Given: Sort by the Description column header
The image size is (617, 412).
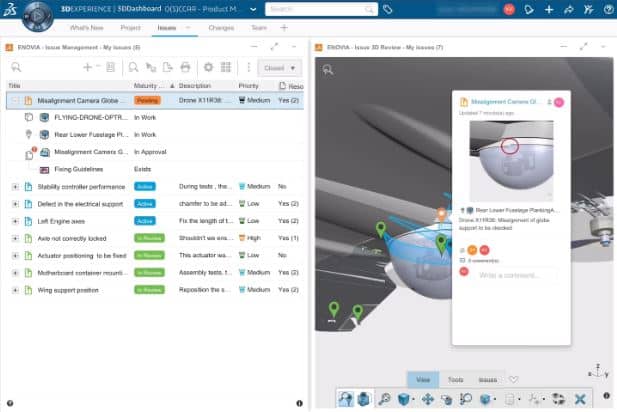Looking at the screenshot, I should pyautogui.click(x=194, y=85).
